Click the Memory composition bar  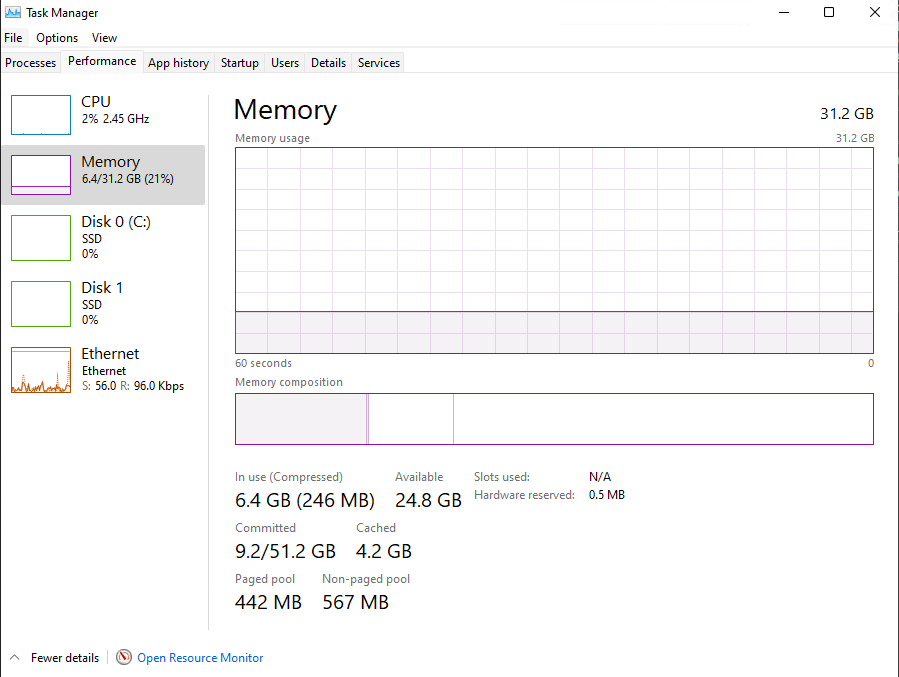click(554, 418)
